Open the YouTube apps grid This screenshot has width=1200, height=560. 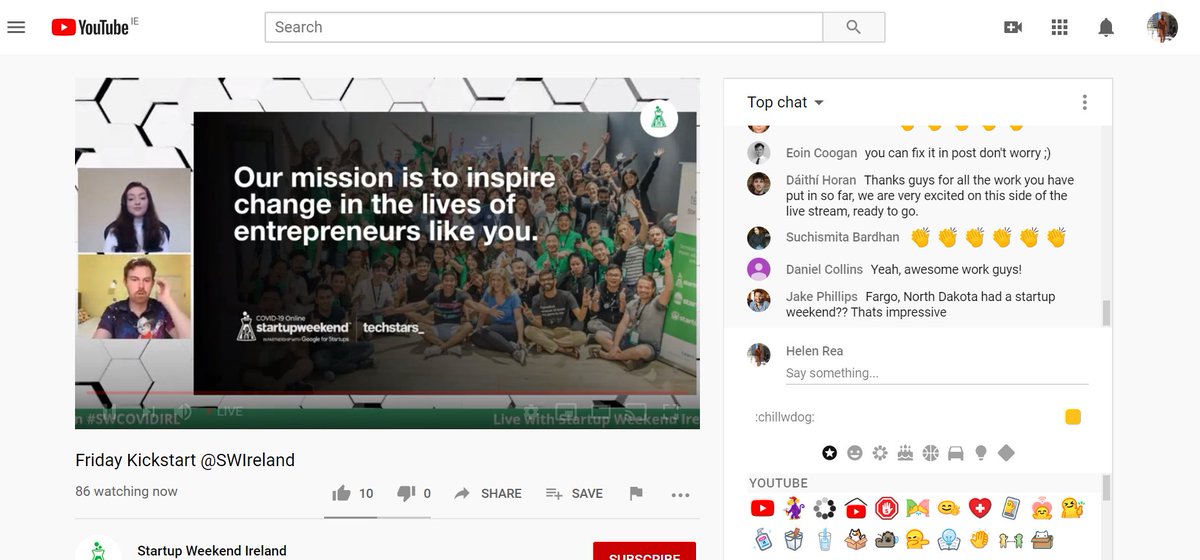click(1060, 27)
